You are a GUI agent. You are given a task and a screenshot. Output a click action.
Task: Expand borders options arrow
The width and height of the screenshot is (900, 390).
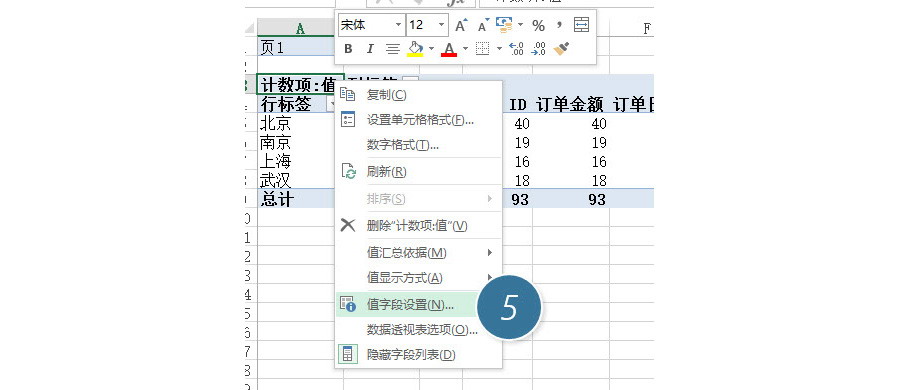tap(499, 49)
